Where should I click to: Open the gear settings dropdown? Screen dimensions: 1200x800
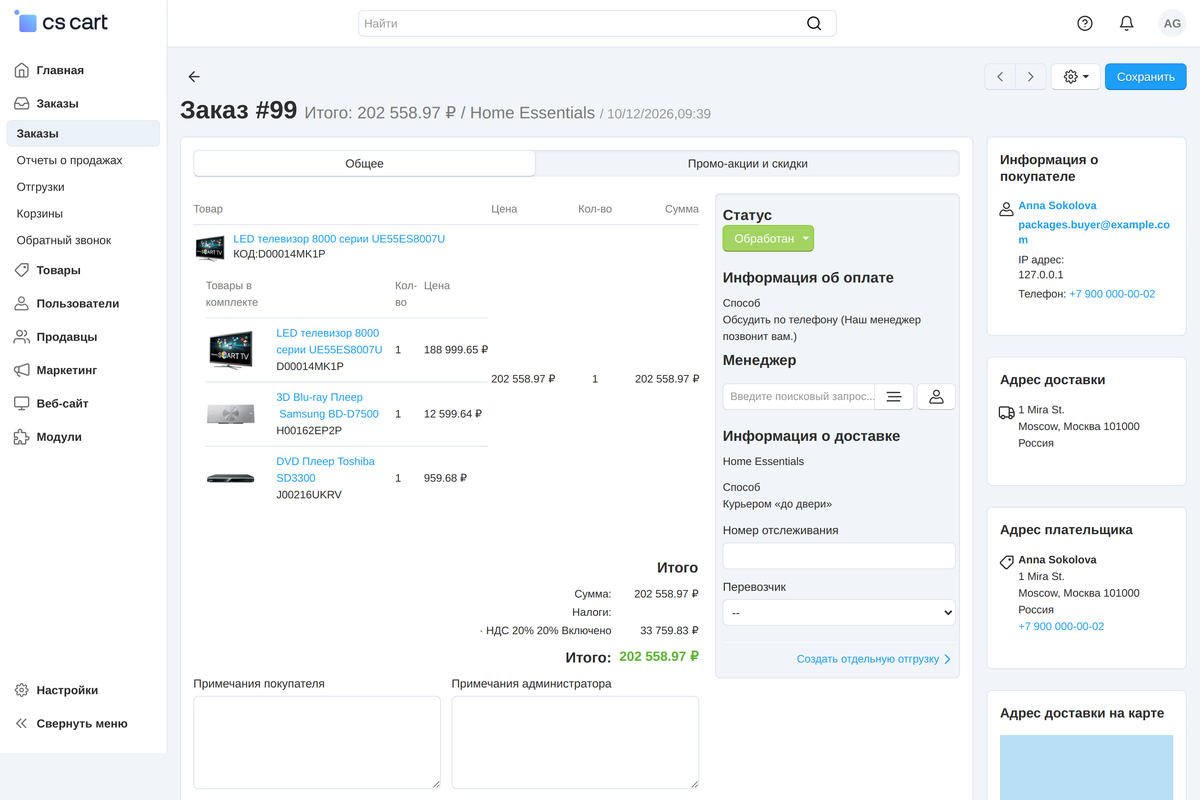coord(1076,77)
